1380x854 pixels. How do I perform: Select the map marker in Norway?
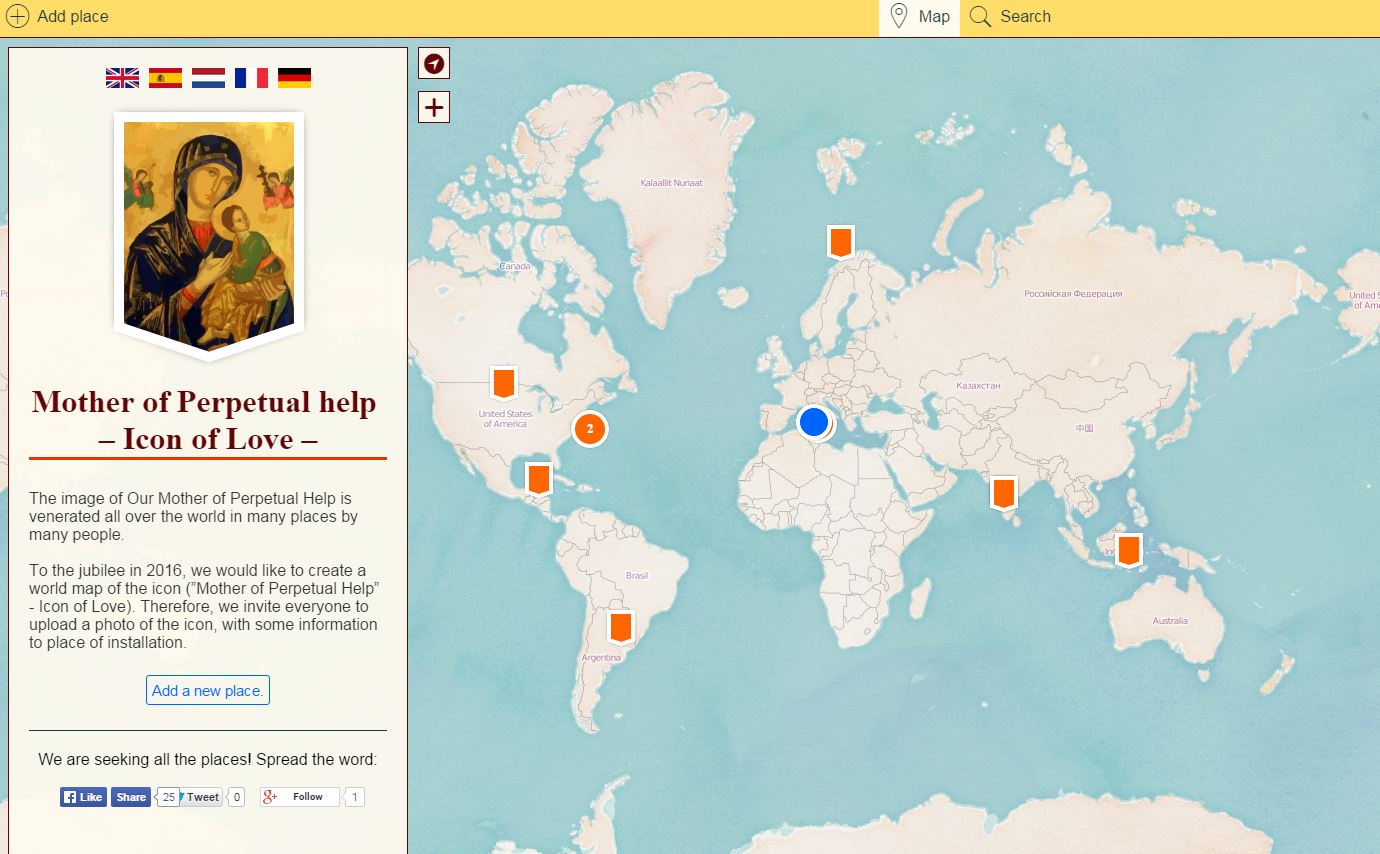coord(841,242)
